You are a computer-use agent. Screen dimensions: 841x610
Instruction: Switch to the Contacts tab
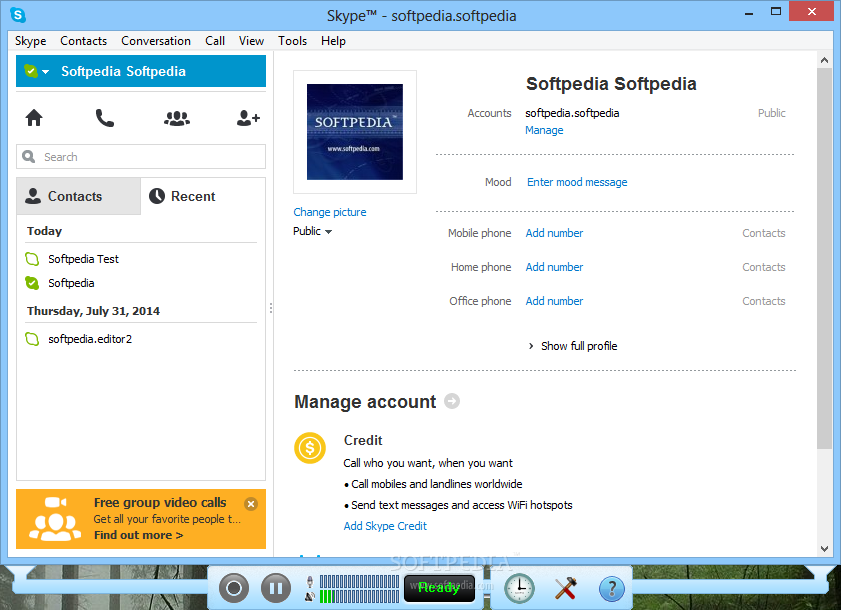(x=78, y=196)
